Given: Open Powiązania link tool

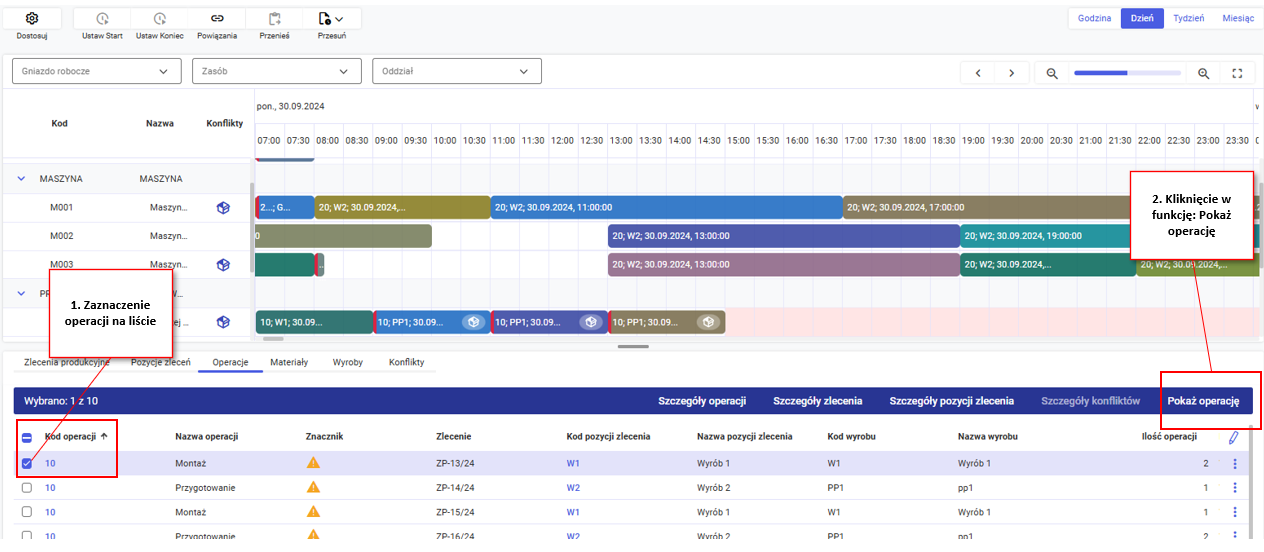Looking at the screenshot, I should 217,19.
